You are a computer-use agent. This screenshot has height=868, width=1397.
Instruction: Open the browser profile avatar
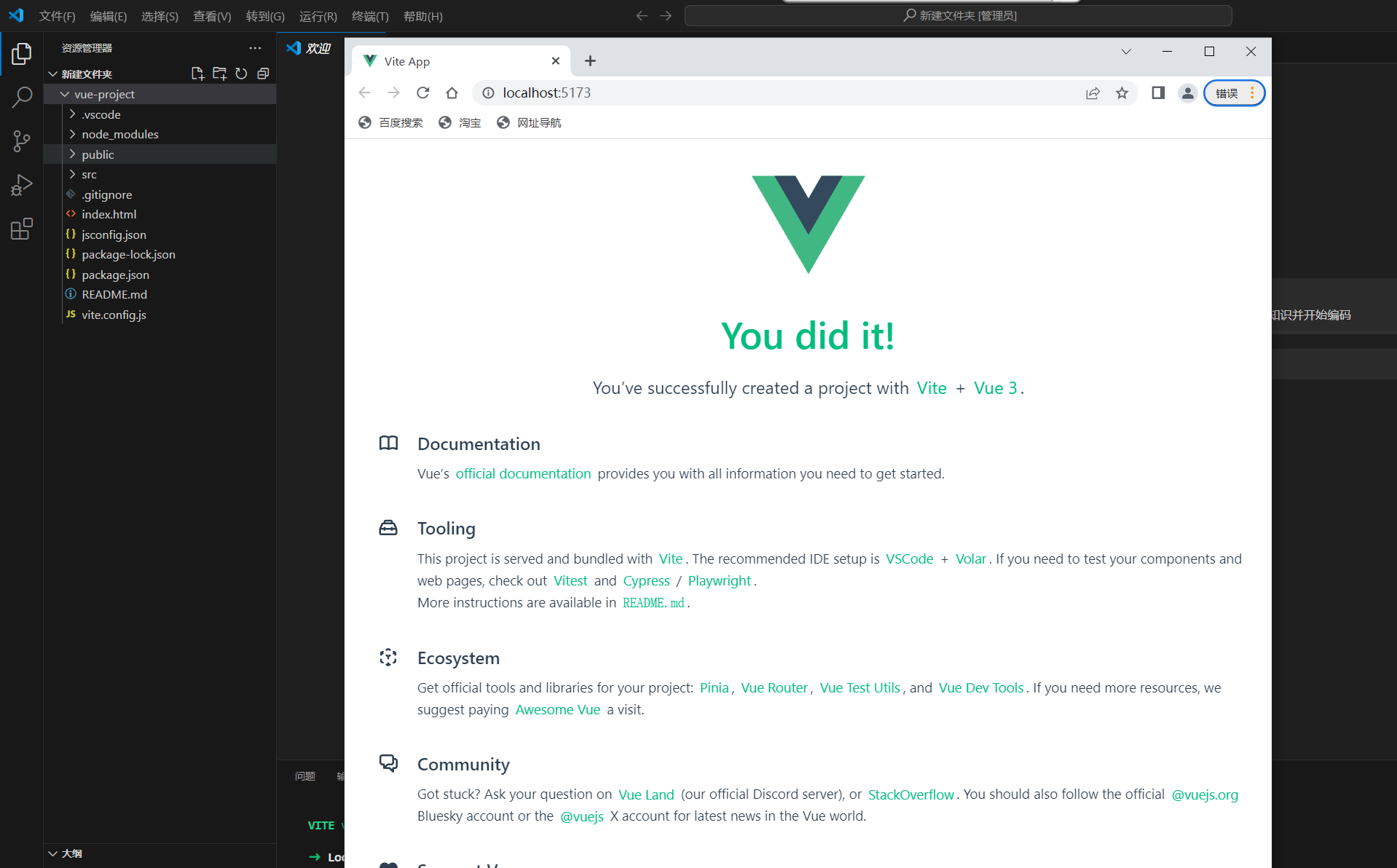[x=1187, y=92]
